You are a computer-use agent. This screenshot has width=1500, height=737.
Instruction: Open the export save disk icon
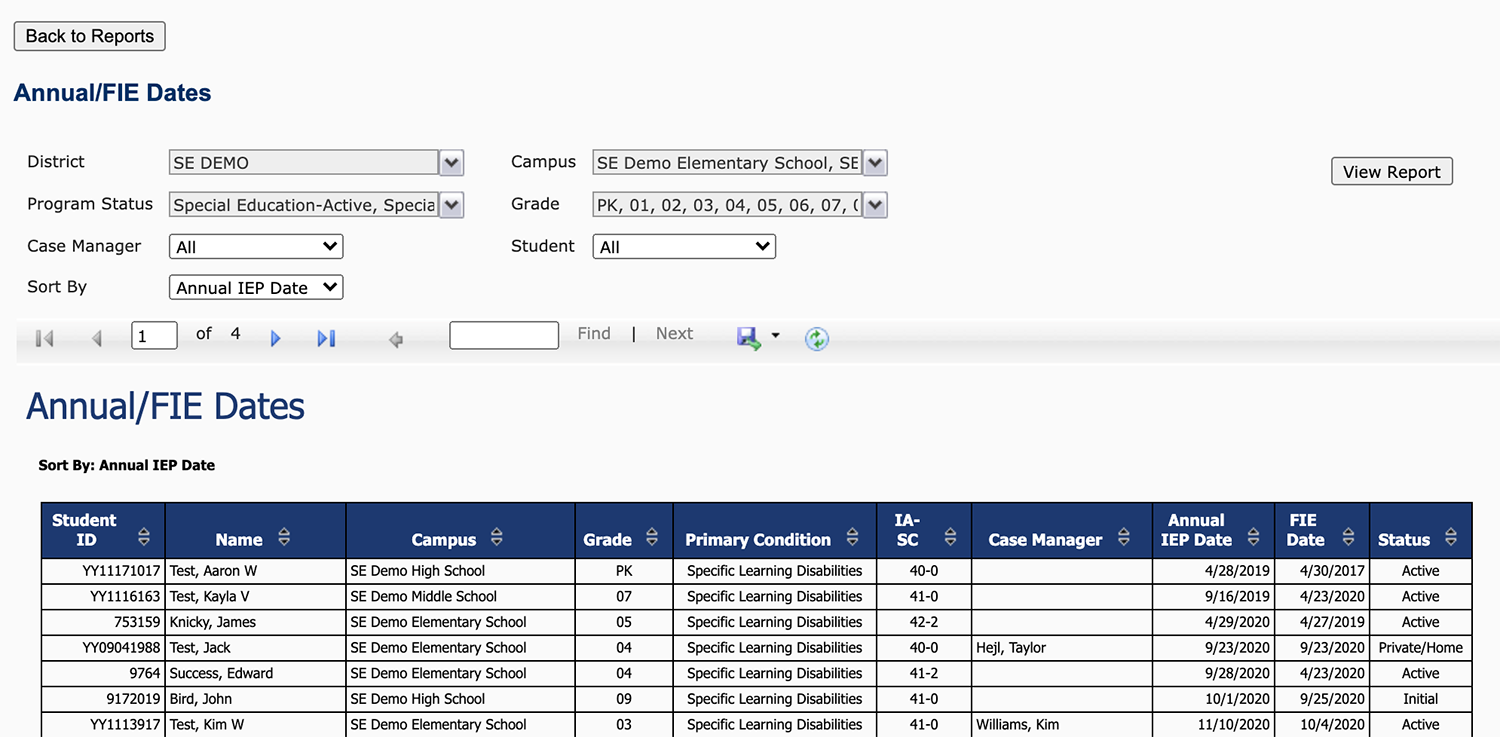749,338
